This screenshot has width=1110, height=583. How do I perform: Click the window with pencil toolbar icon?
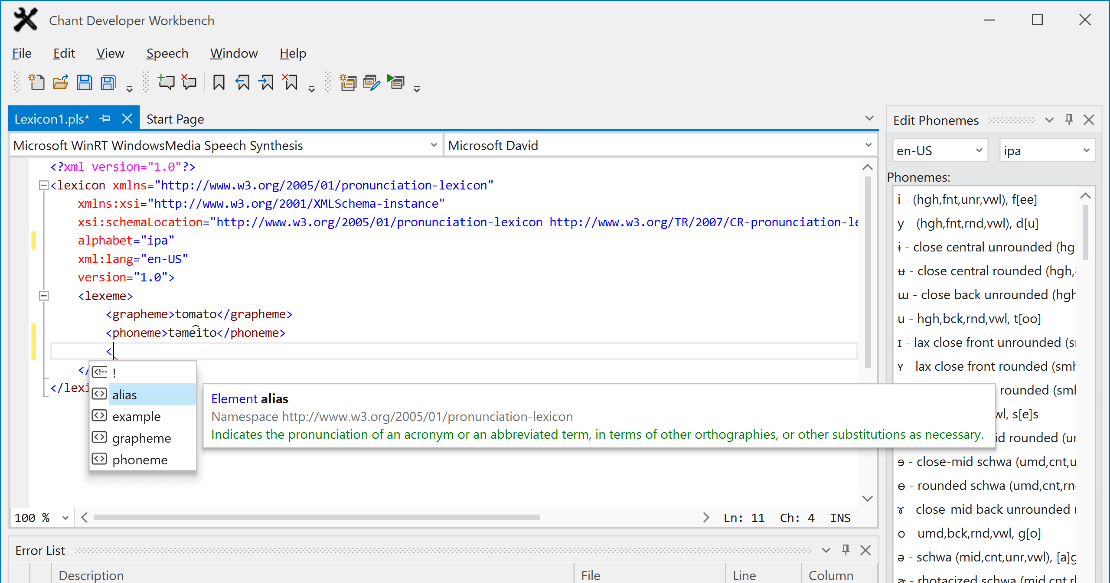(372, 83)
